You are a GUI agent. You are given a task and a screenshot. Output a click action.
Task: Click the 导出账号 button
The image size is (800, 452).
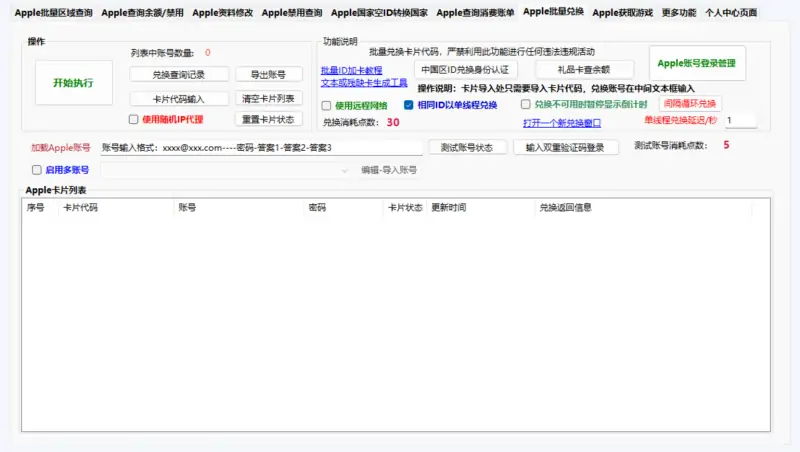pos(268,75)
